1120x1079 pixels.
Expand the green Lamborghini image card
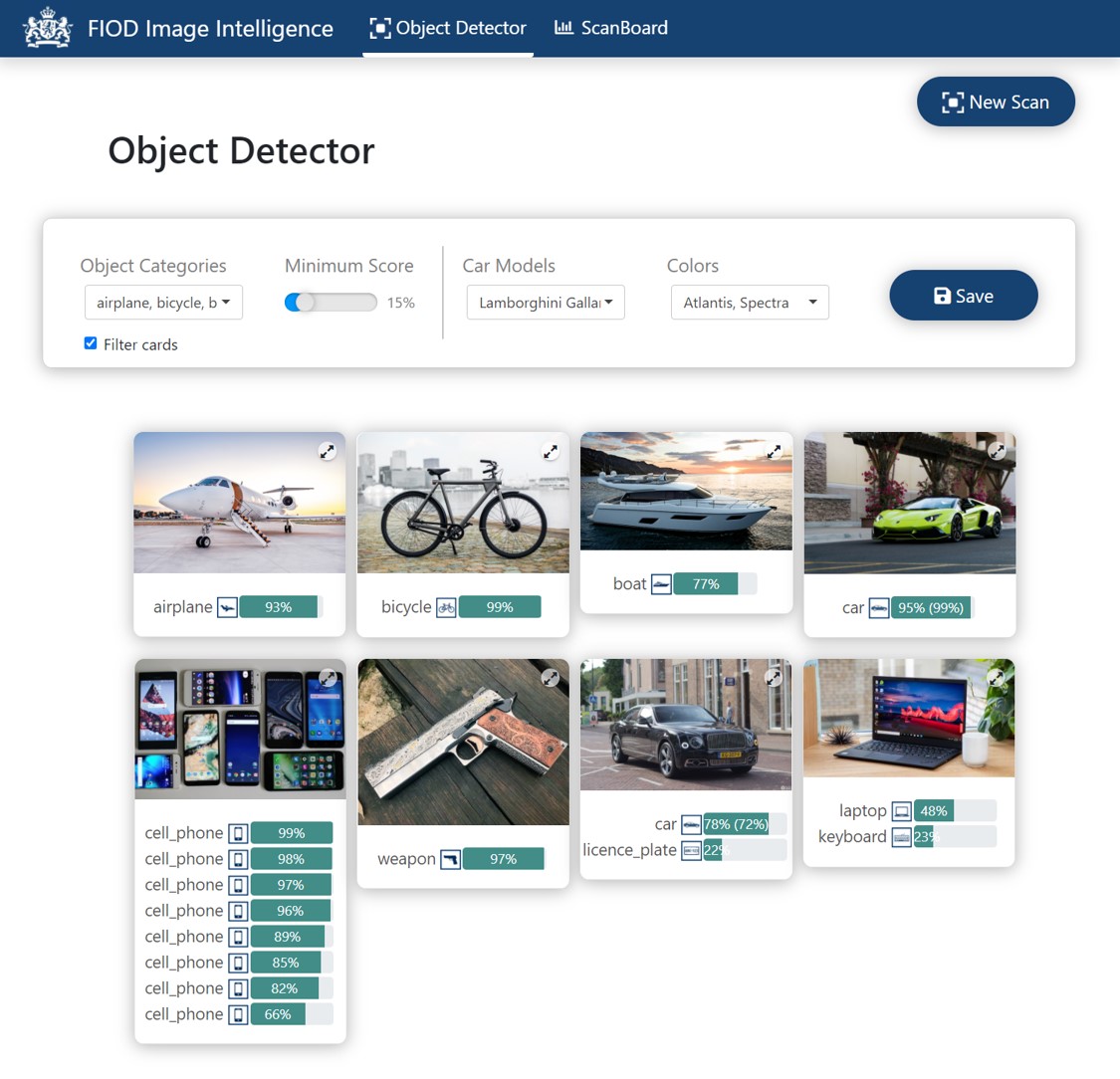click(998, 451)
